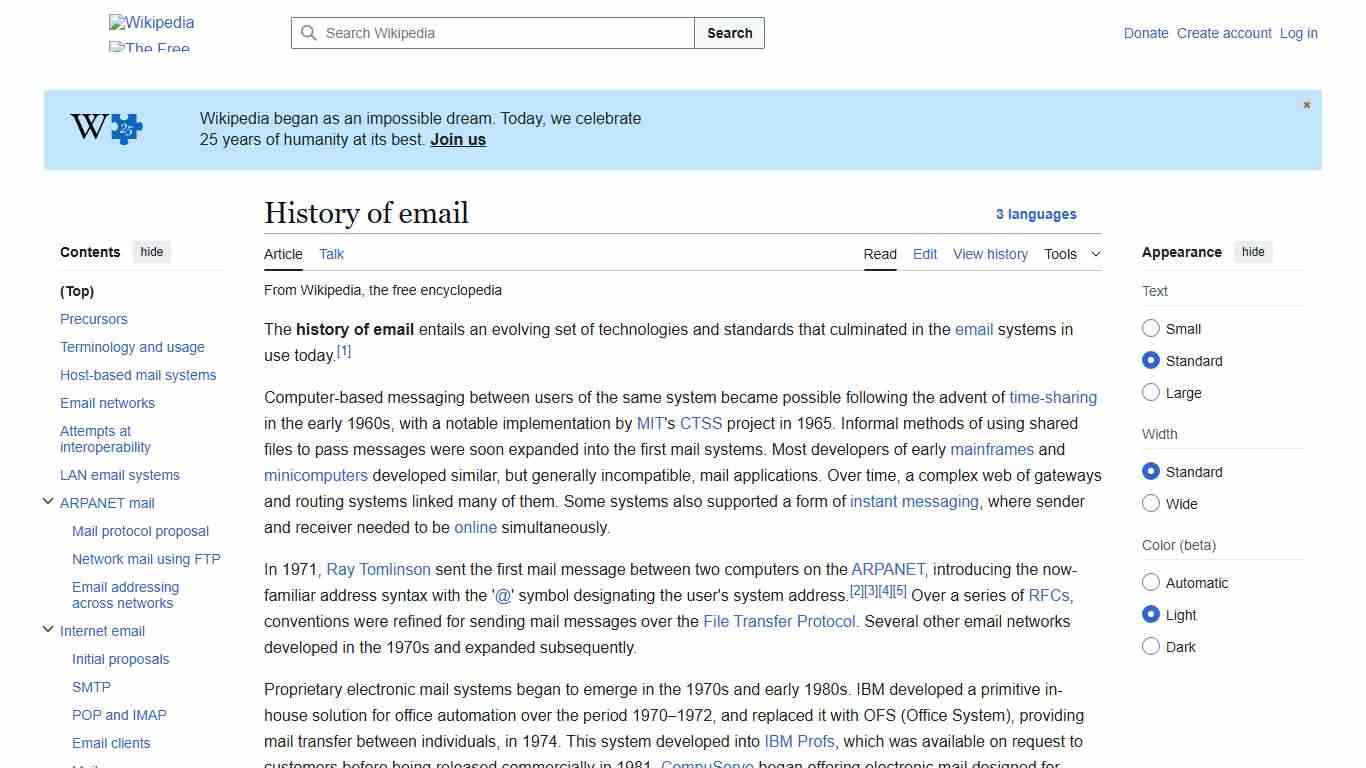Screen dimensions: 1366x768
Task: Select Small text size
Action: (1151, 328)
